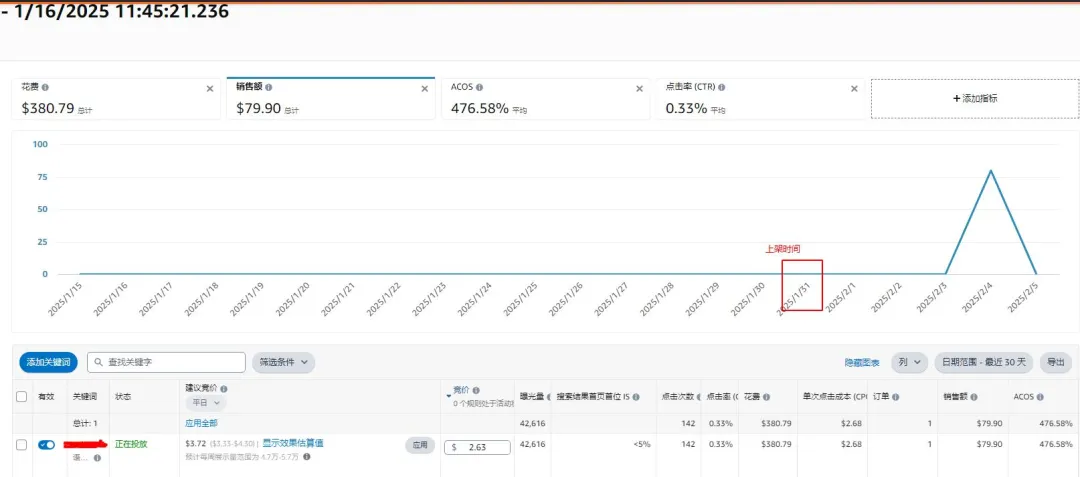Toggle the keyword's 有效 switch off

tap(46, 445)
